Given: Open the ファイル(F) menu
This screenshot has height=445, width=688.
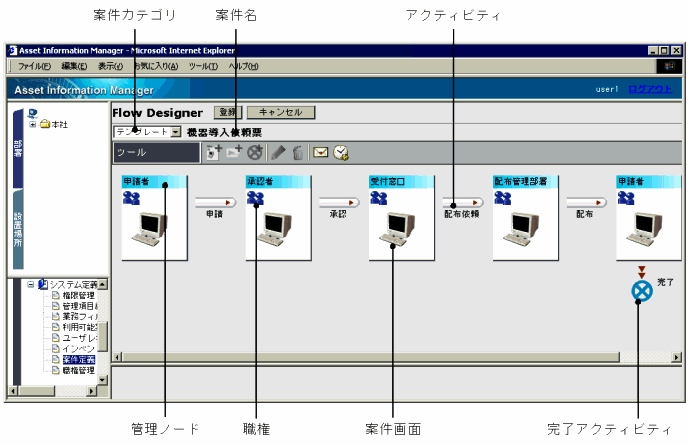Looking at the screenshot, I should coord(34,66).
